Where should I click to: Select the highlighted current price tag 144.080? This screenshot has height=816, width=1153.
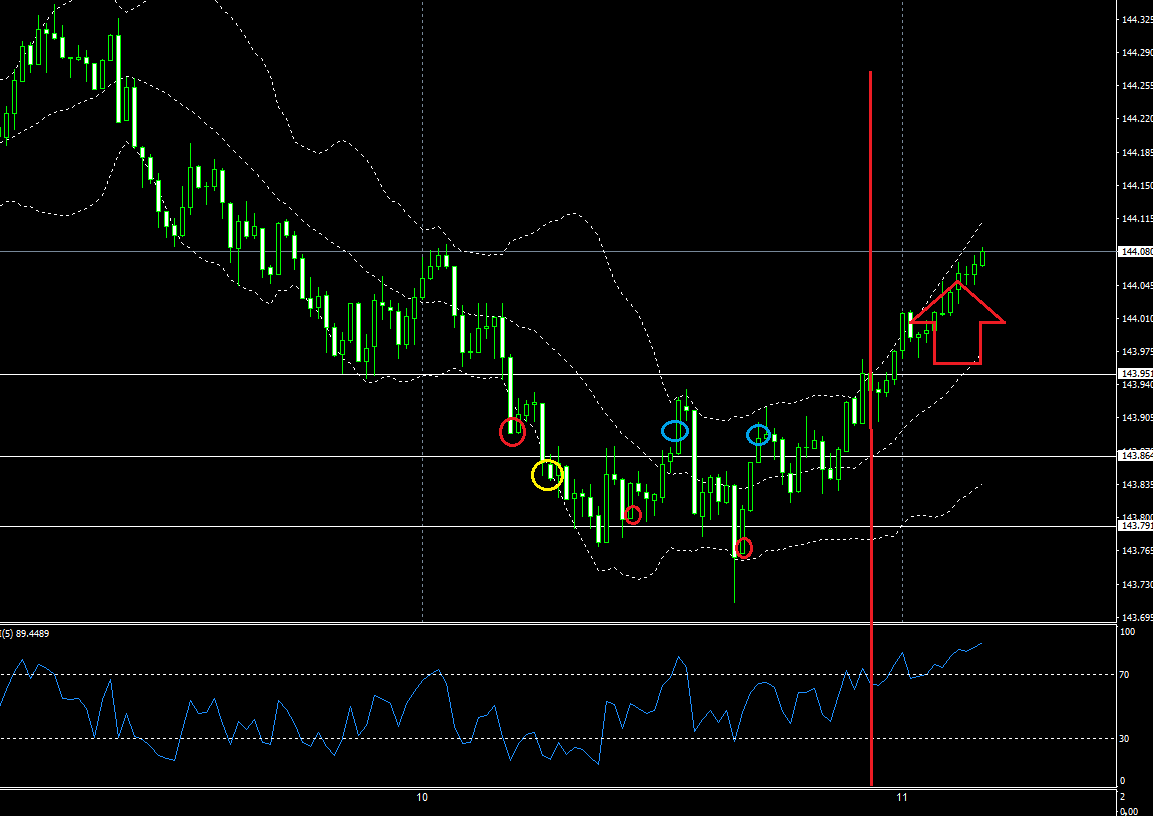click(x=1135, y=251)
